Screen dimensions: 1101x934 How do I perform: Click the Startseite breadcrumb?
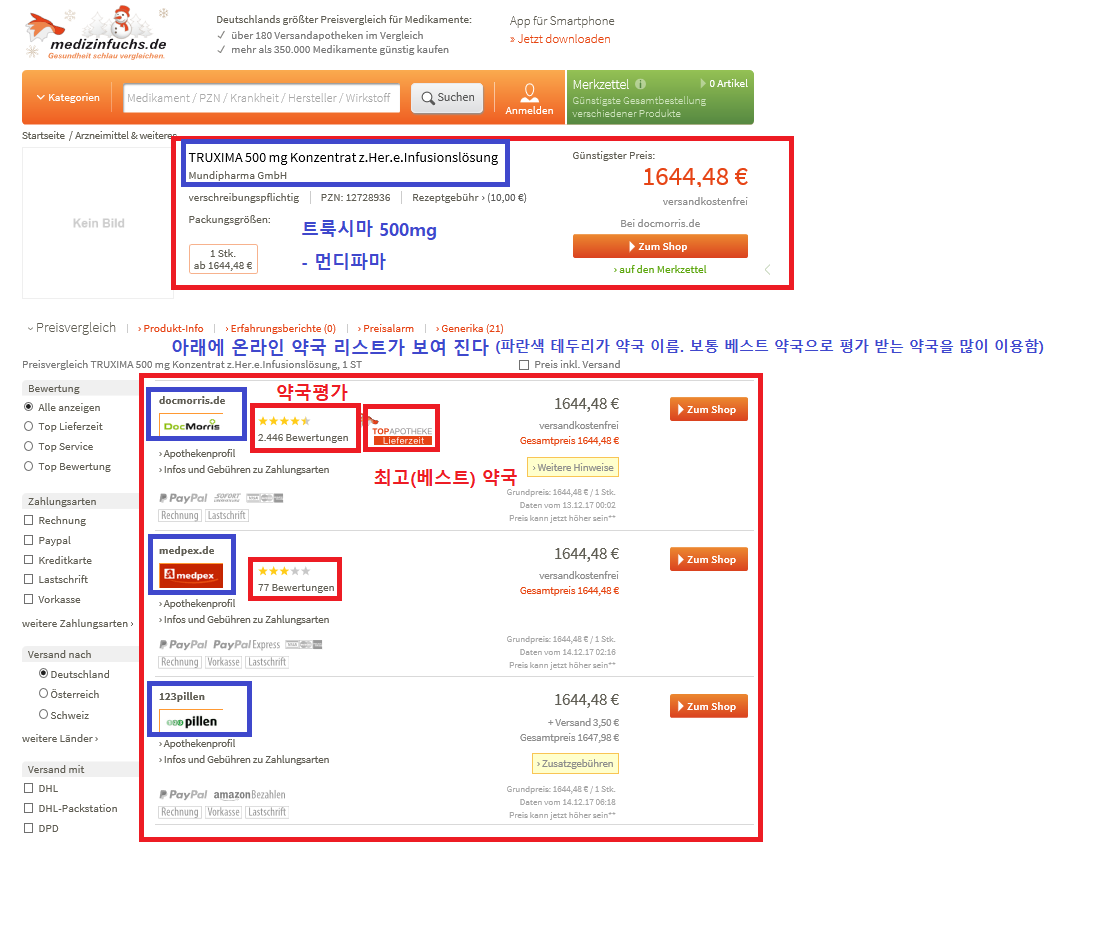tap(44, 136)
